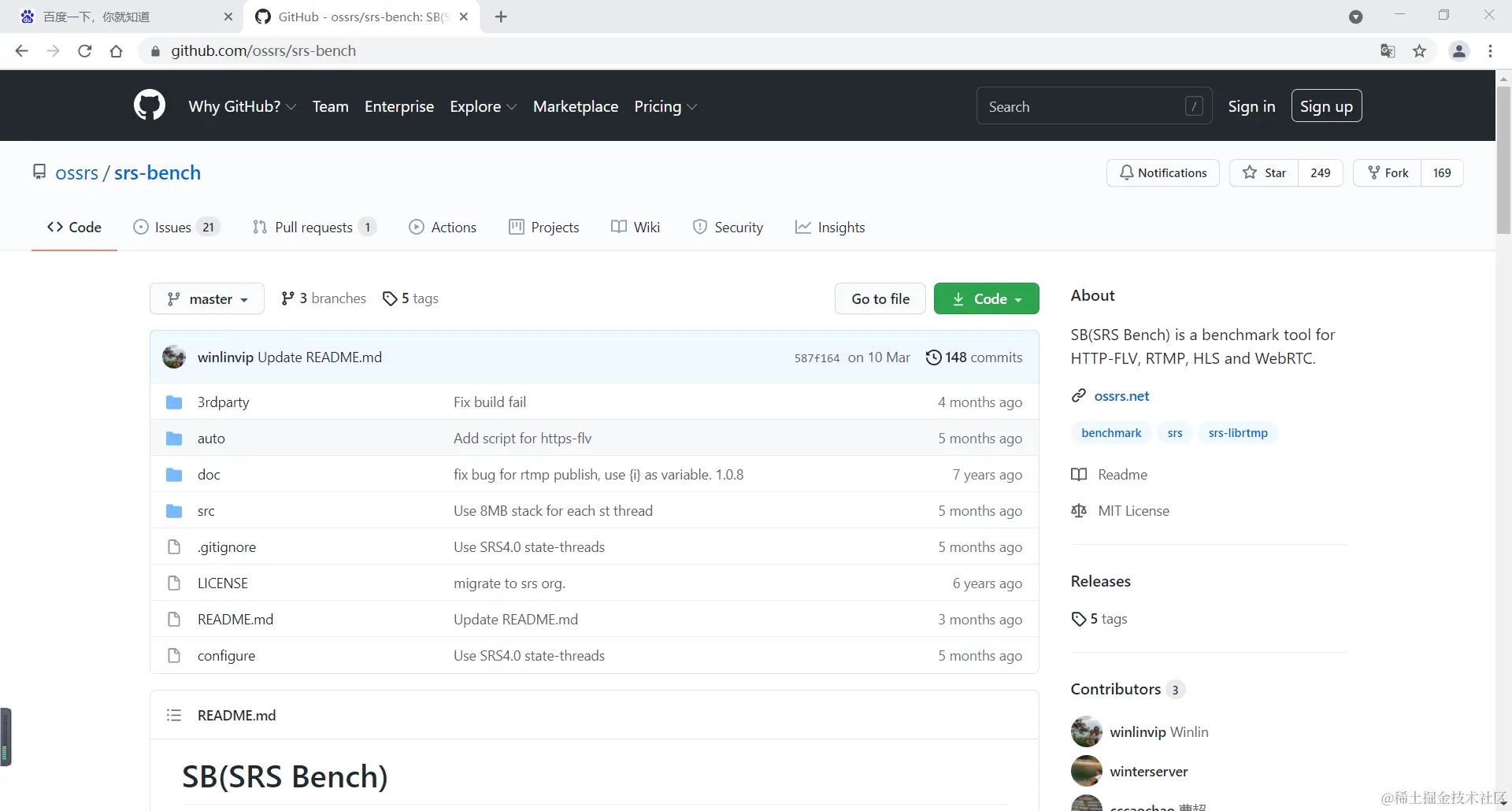Open the Issues tab

click(176, 227)
